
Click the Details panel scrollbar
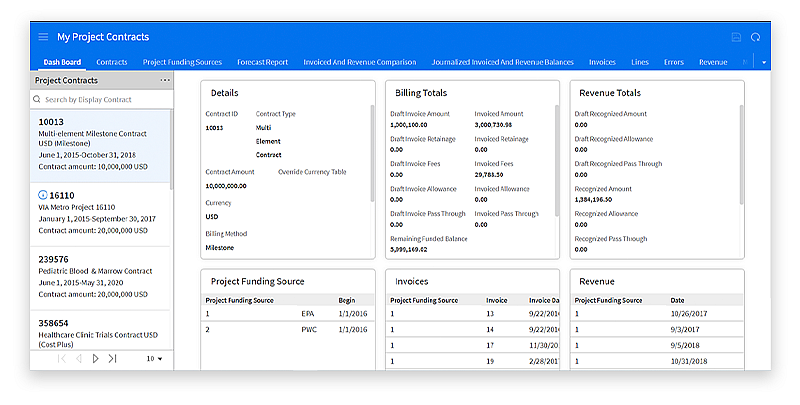click(x=371, y=150)
